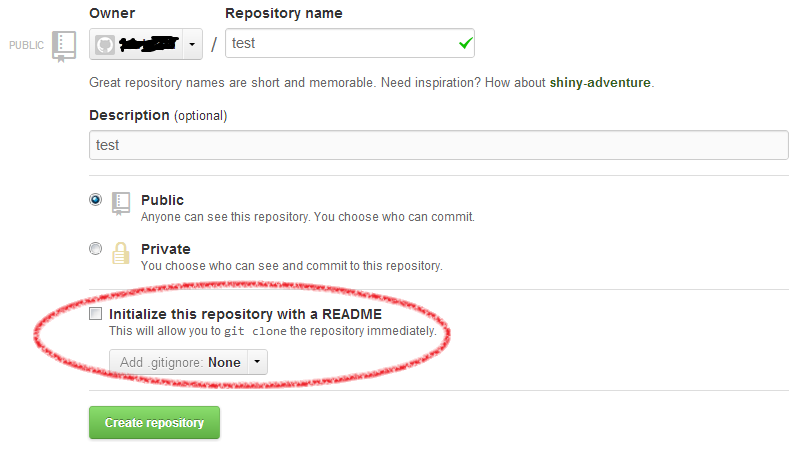Enable Initialize this repository with a README
This screenshot has width=806, height=451.
[96, 314]
